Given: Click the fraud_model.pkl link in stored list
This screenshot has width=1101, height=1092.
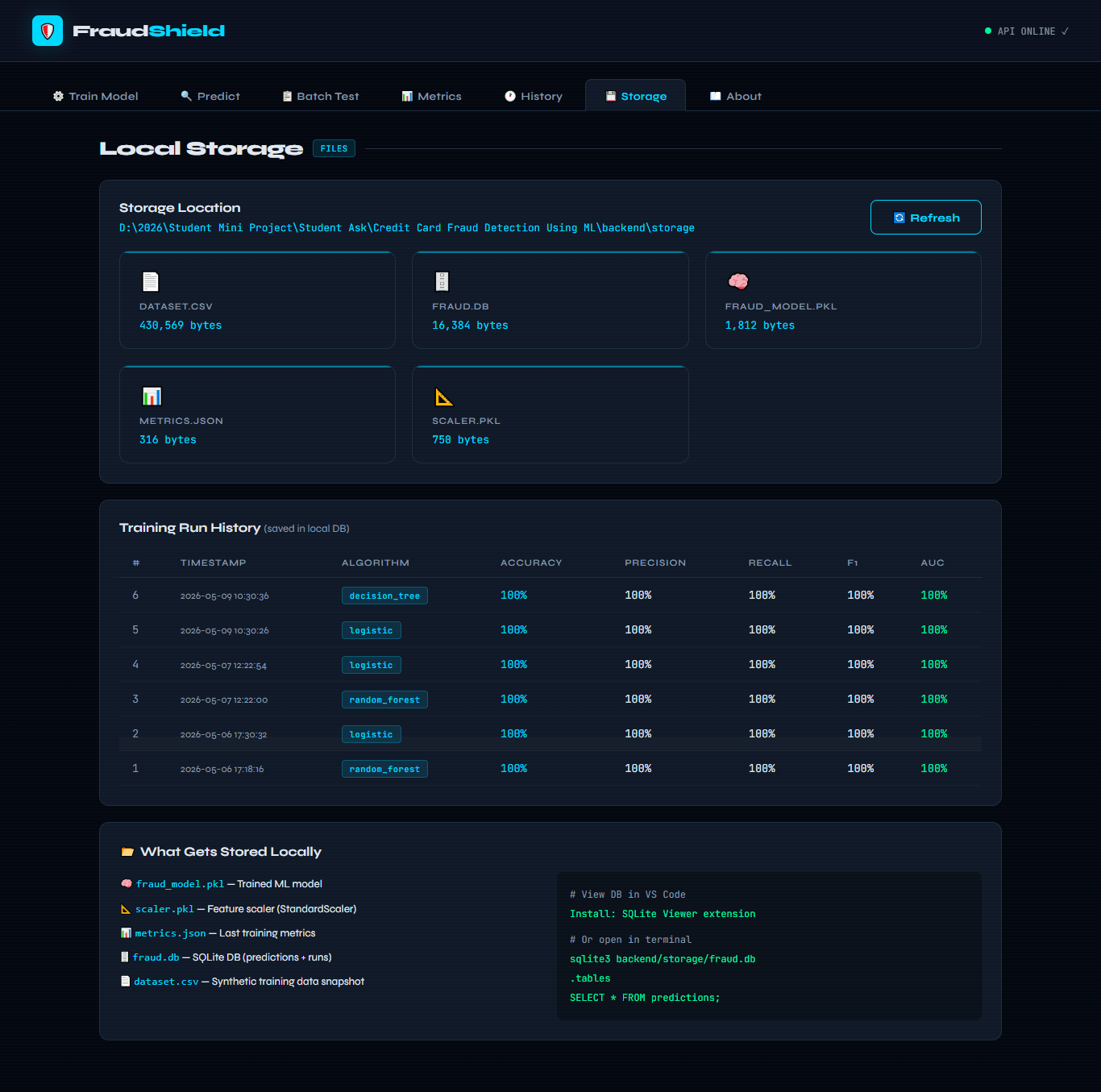Looking at the screenshot, I should point(180,884).
